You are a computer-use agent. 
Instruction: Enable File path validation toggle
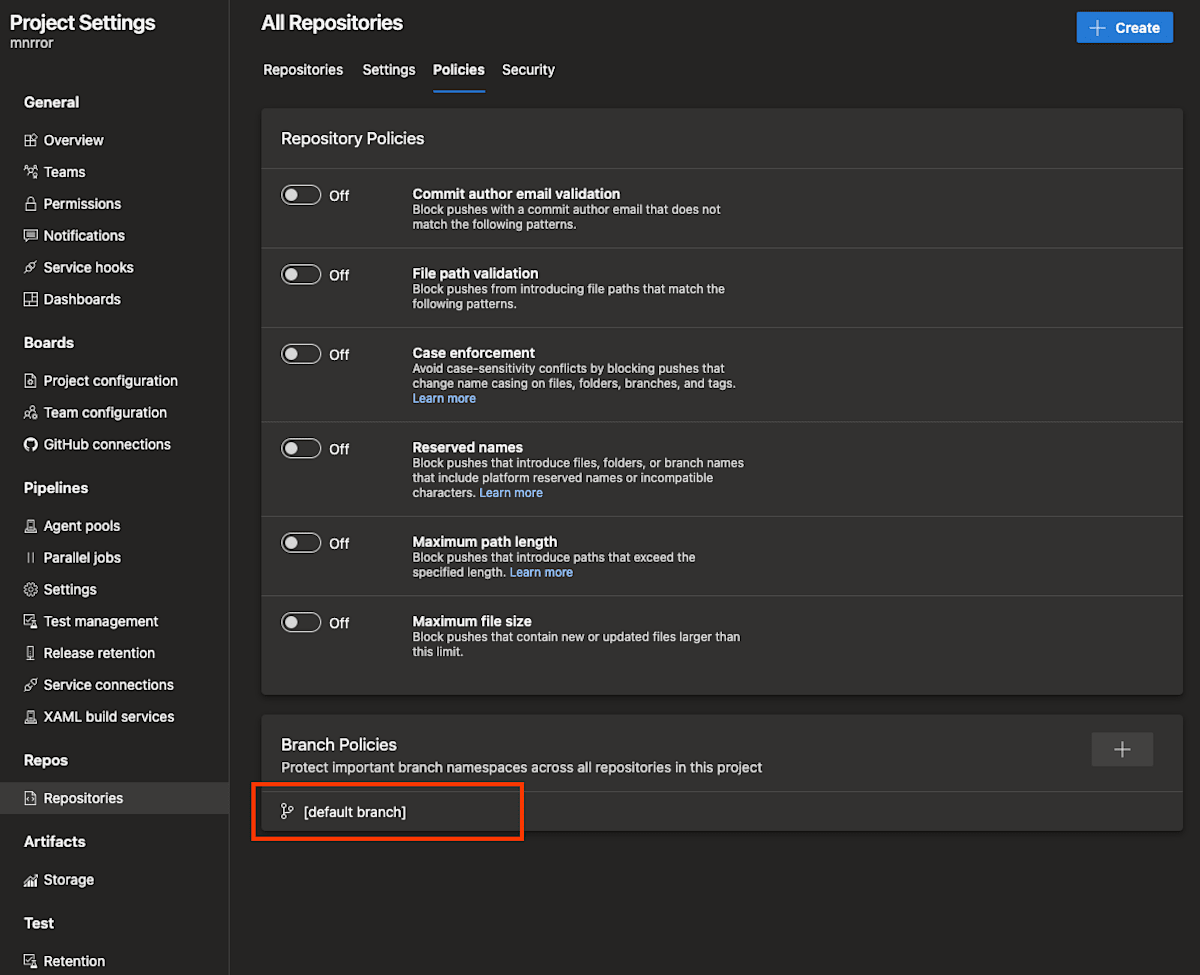[x=301, y=274]
